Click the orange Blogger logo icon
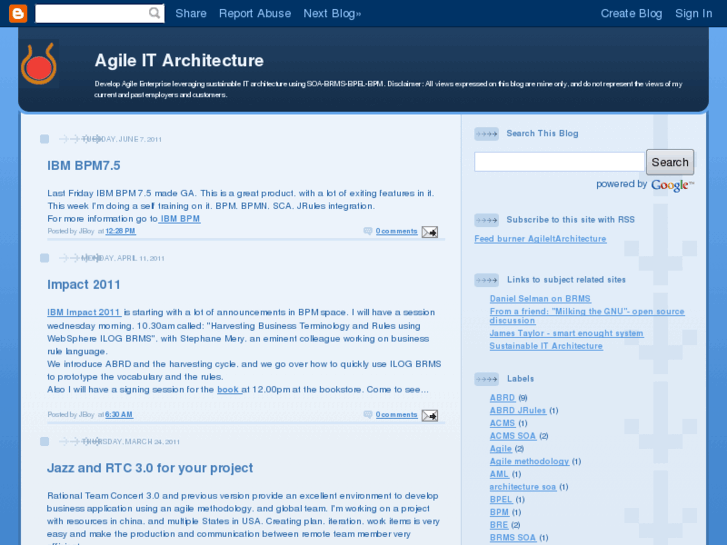 click(18, 13)
